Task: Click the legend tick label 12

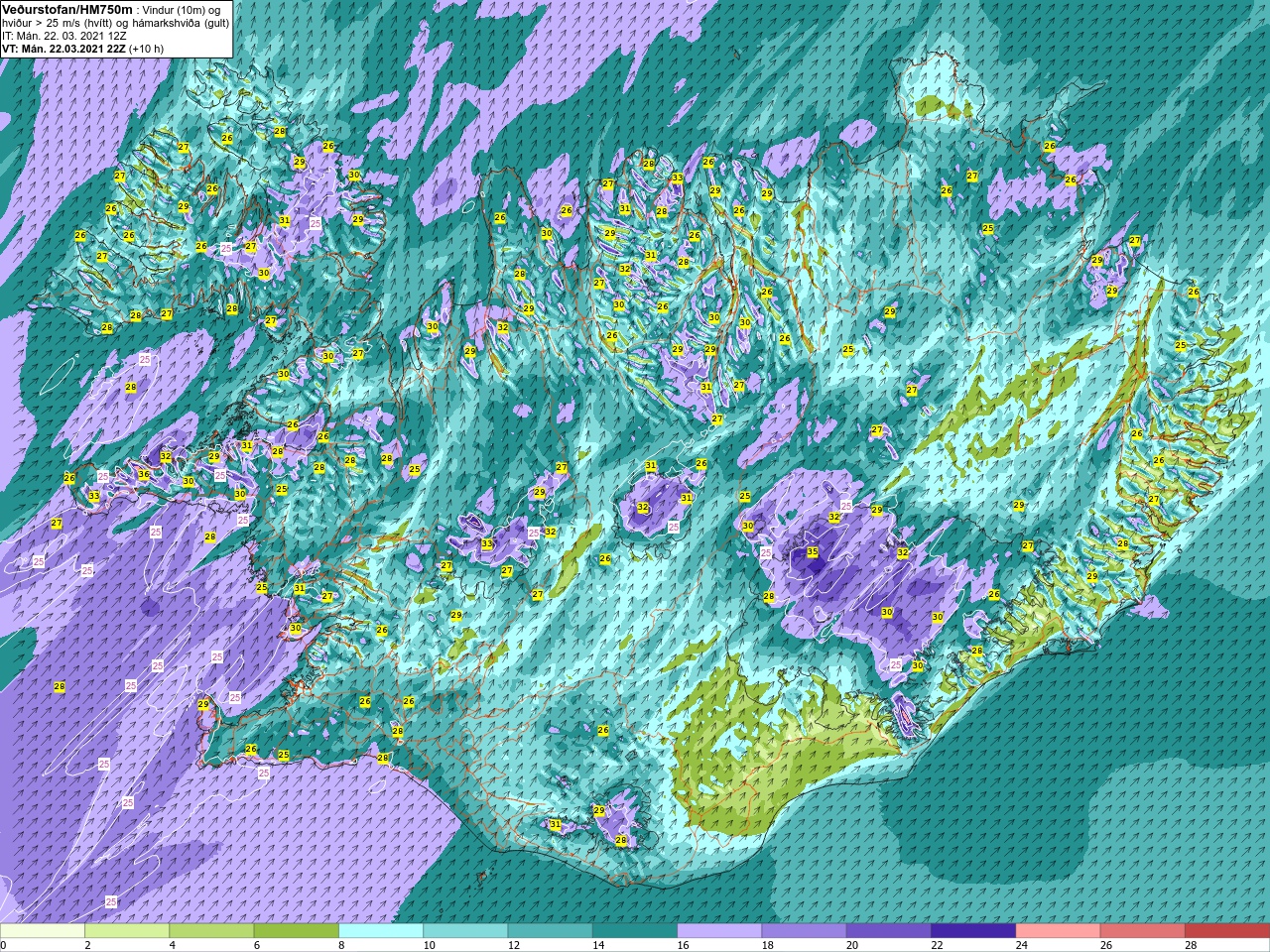Action: point(514,945)
